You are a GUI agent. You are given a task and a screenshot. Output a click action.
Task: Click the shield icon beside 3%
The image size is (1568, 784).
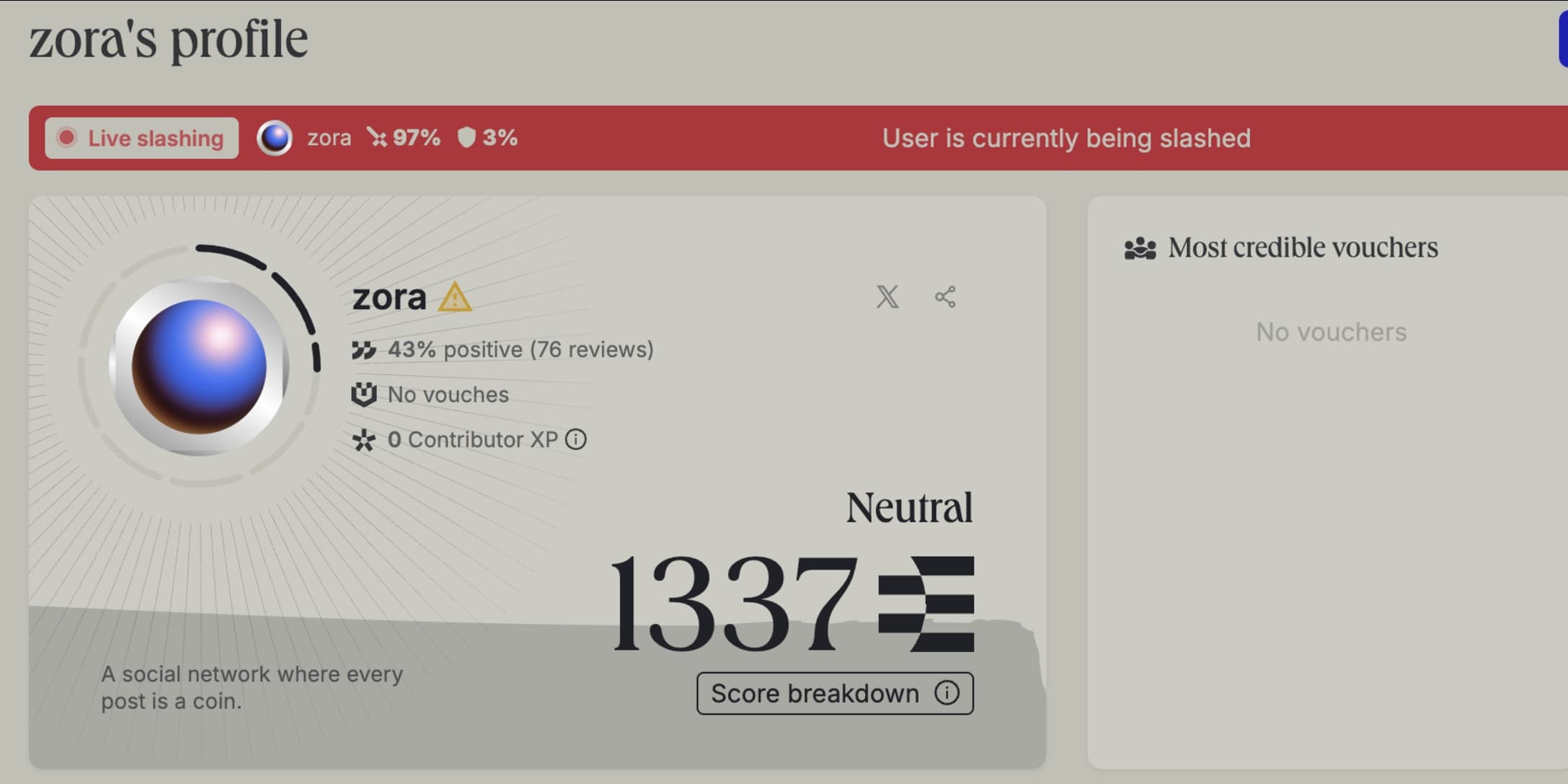466,137
